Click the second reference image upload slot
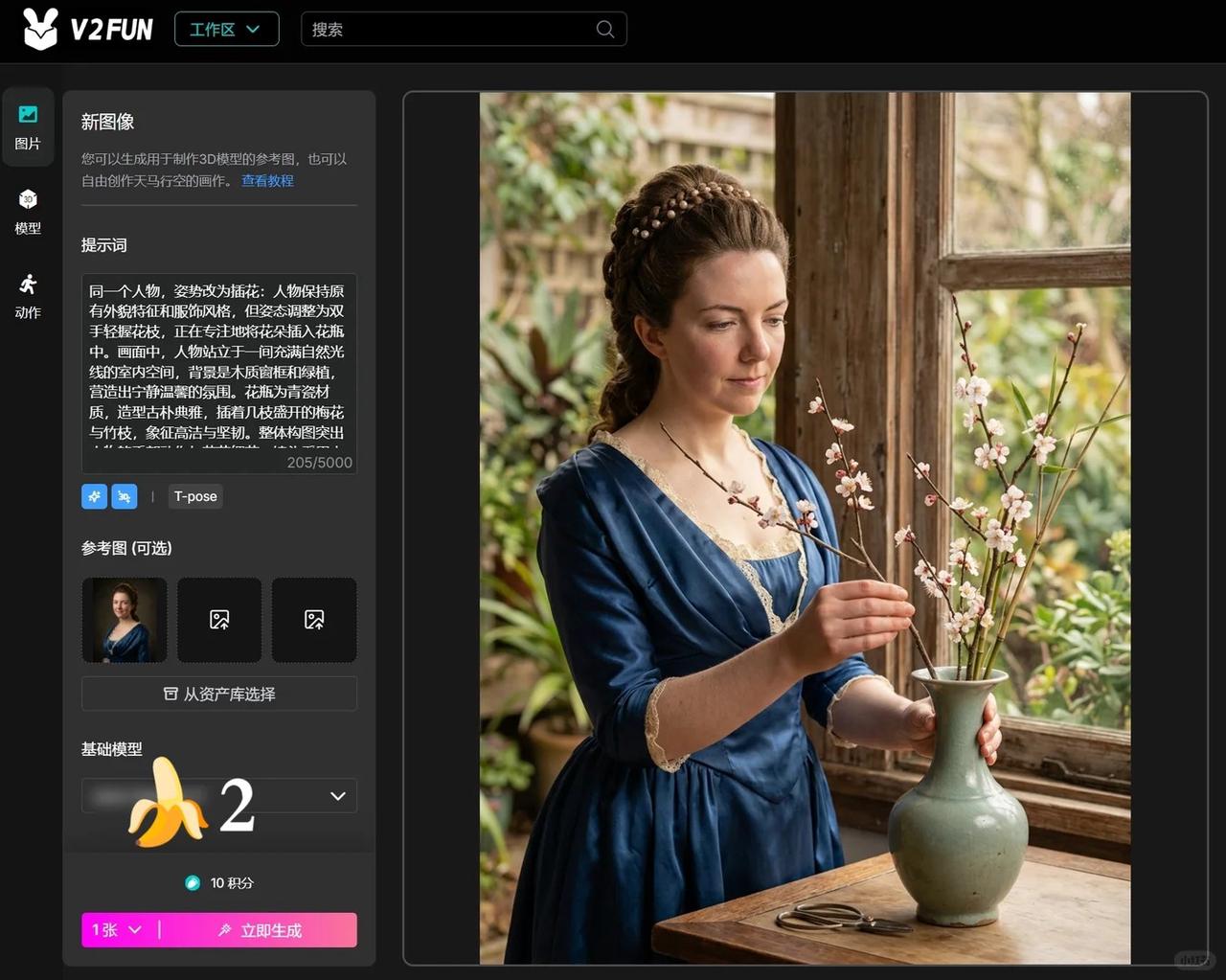This screenshot has width=1226, height=980. tap(219, 620)
